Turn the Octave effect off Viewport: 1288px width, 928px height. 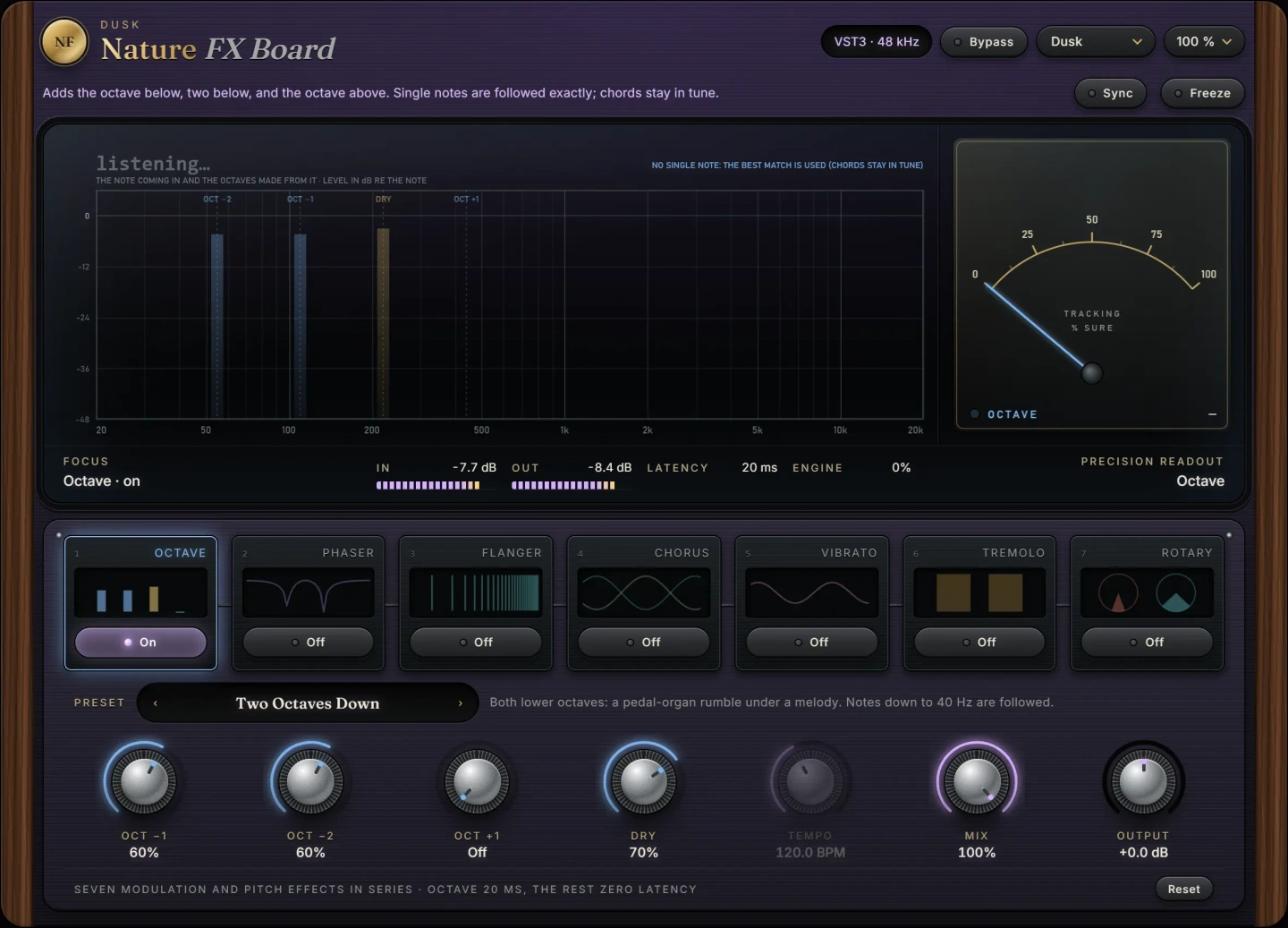point(141,643)
